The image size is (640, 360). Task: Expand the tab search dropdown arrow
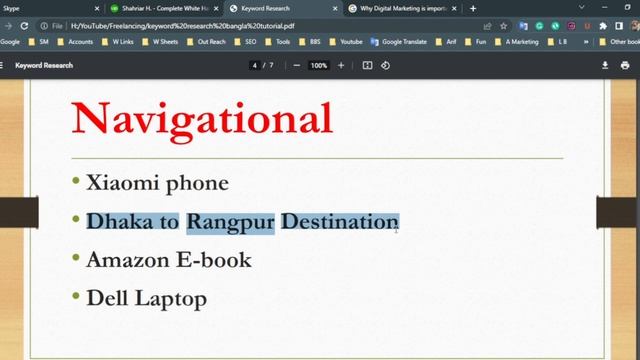point(582,7)
